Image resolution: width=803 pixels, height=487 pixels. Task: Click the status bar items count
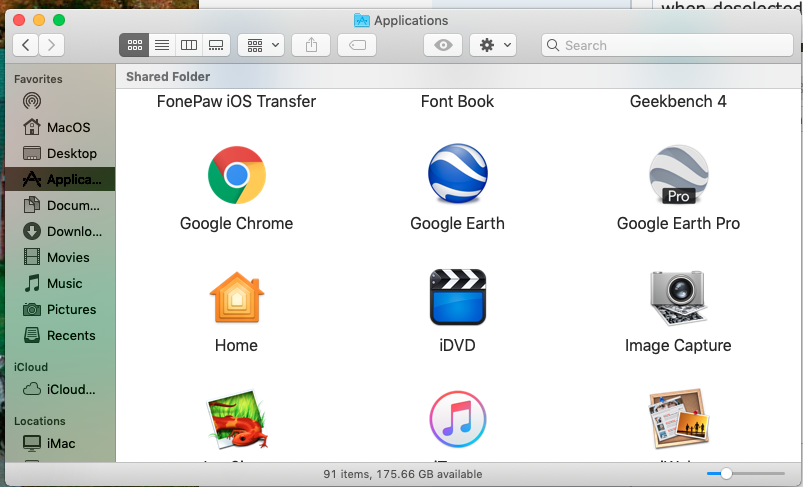[x=403, y=474]
